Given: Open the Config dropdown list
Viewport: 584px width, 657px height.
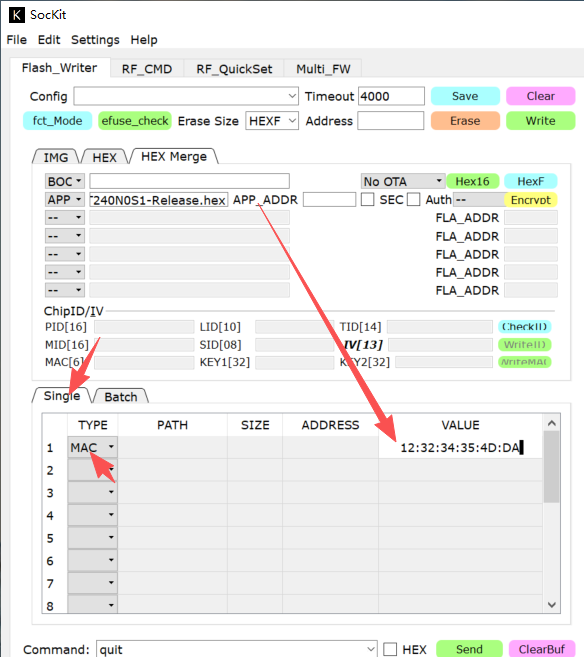Looking at the screenshot, I should [x=186, y=96].
